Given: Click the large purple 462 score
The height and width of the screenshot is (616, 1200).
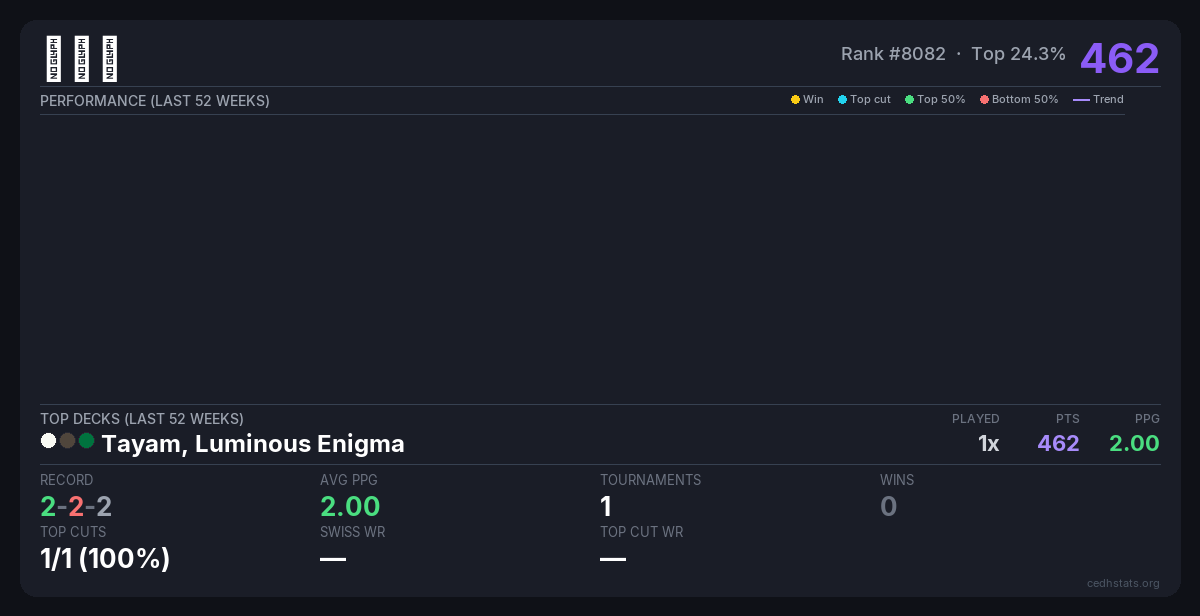Looking at the screenshot, I should click(x=1119, y=59).
